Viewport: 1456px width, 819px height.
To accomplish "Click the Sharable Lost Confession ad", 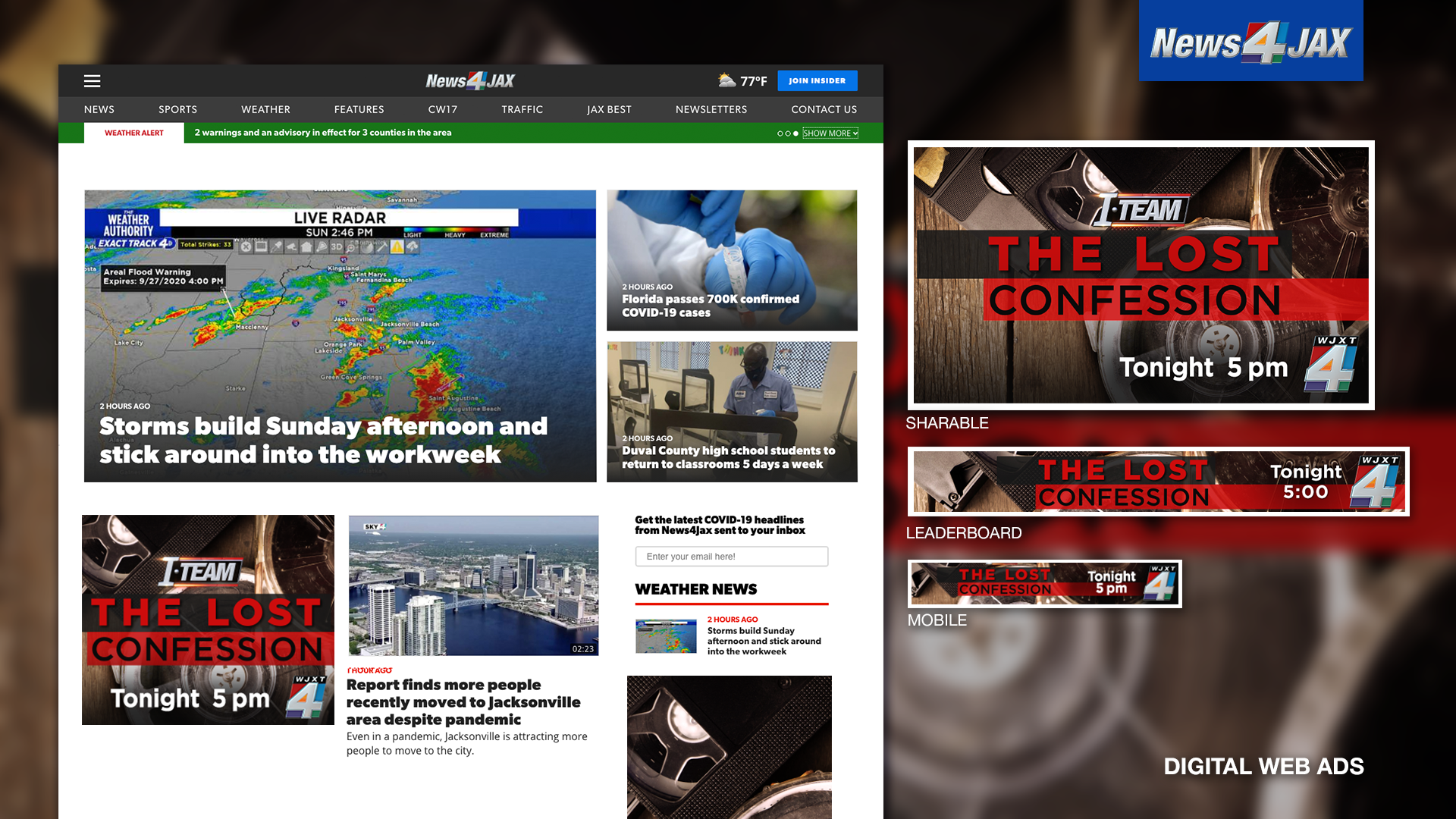I will click(x=1141, y=275).
